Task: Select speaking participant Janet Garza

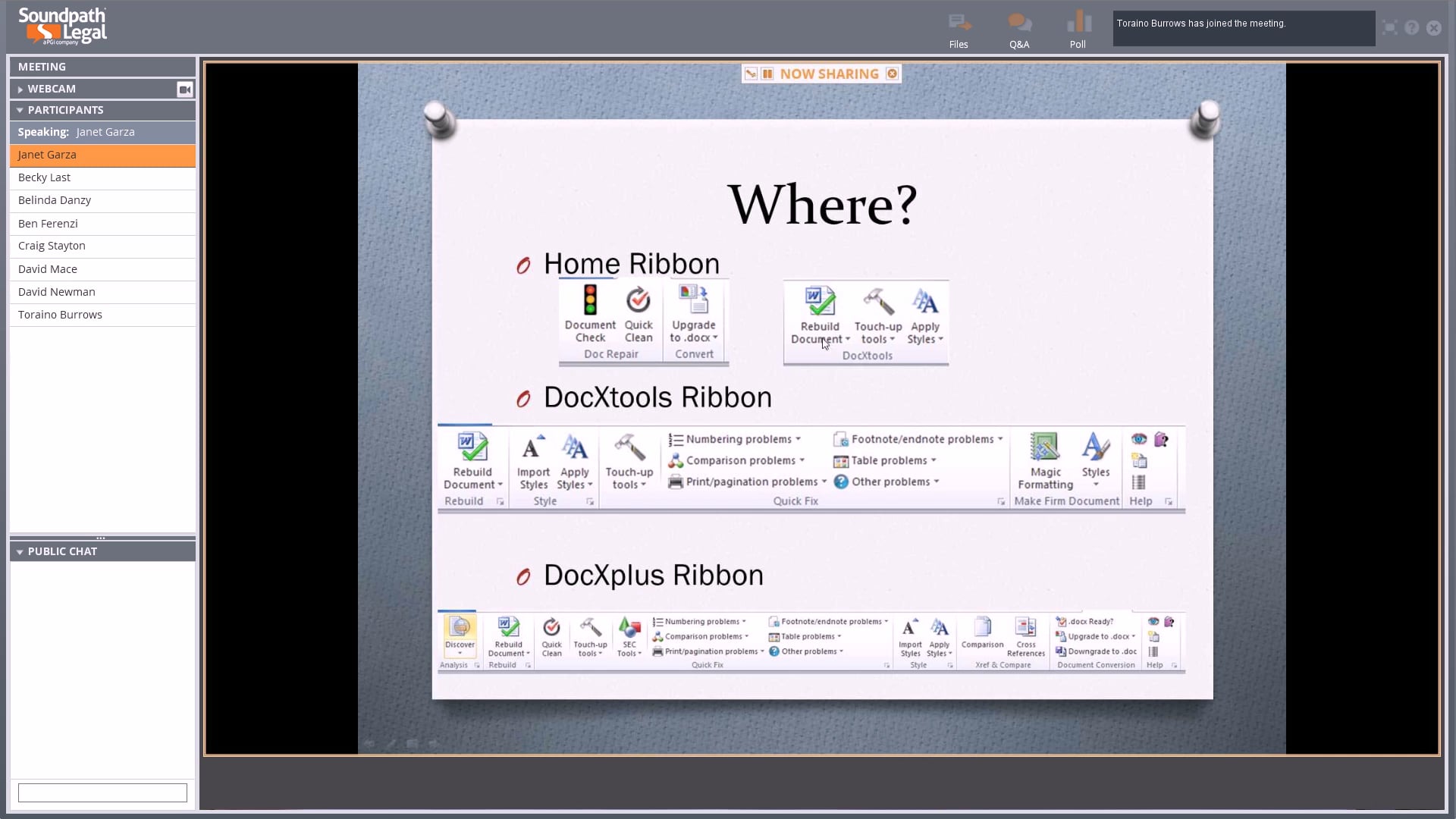Action: (x=102, y=155)
